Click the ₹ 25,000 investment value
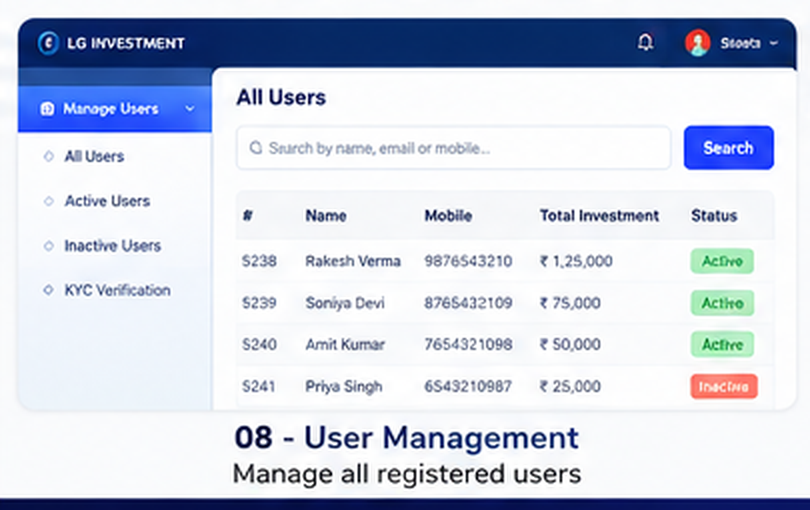810x510 pixels. pyautogui.click(x=570, y=386)
